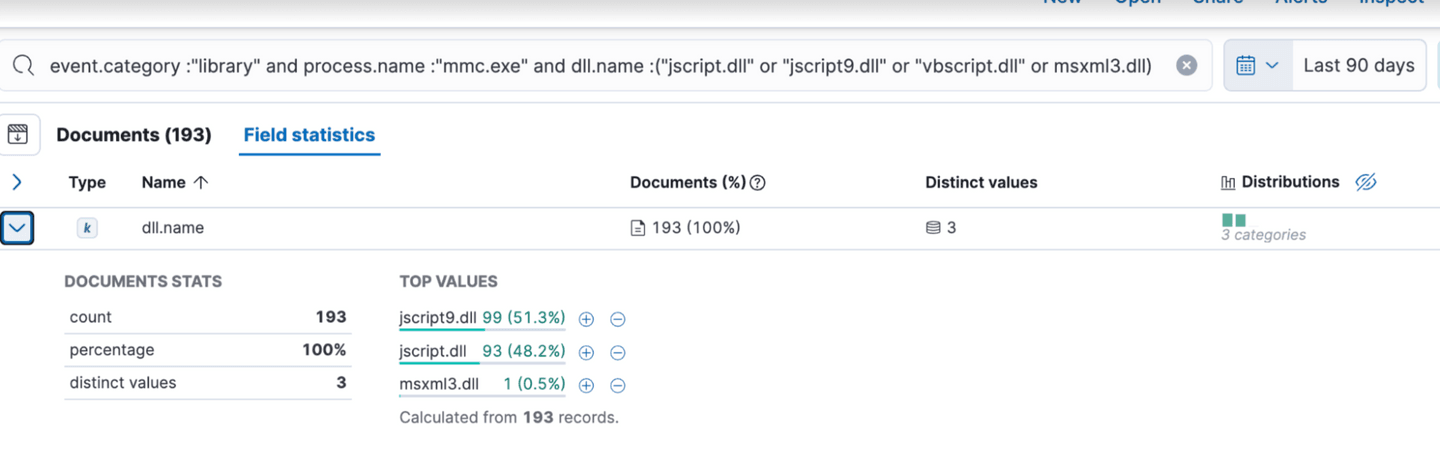Filter out msxml3.dll with minus icon
The width and height of the screenshot is (1440, 451).
point(618,386)
